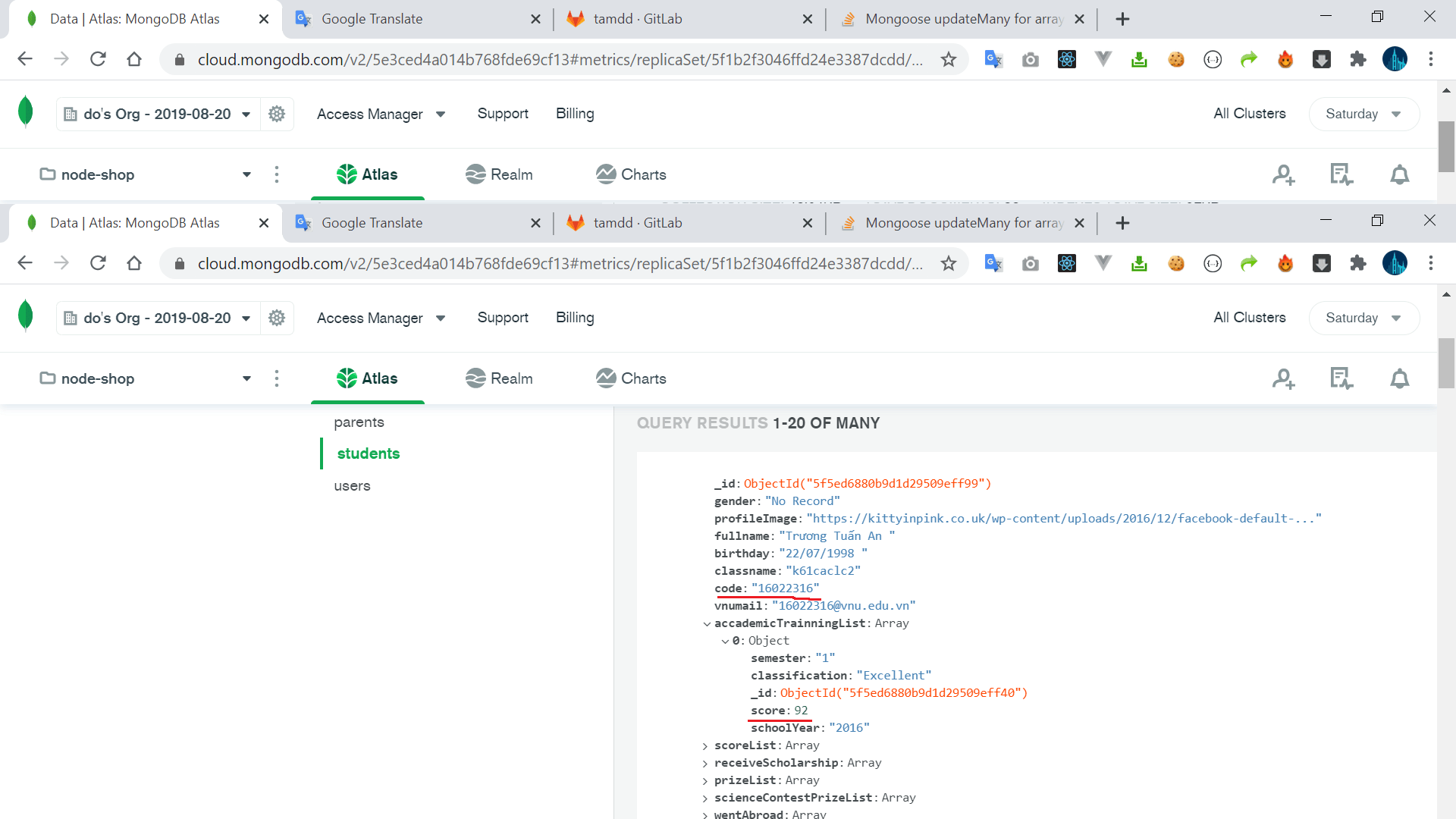Image resolution: width=1456 pixels, height=819 pixels.
Task: Open node-shop project dropdown in lower window
Action: click(146, 378)
